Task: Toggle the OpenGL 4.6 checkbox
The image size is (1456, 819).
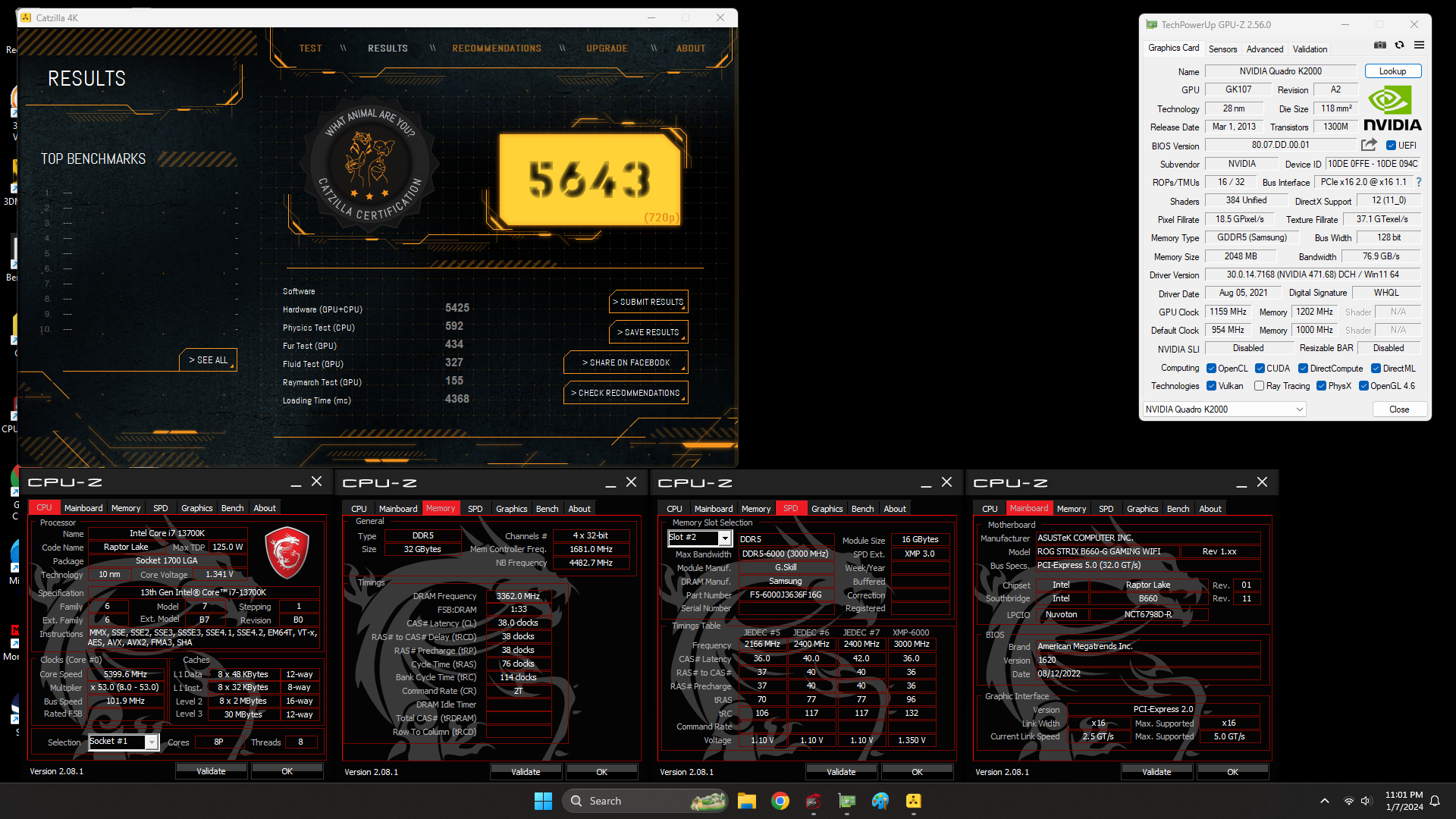Action: click(1363, 386)
